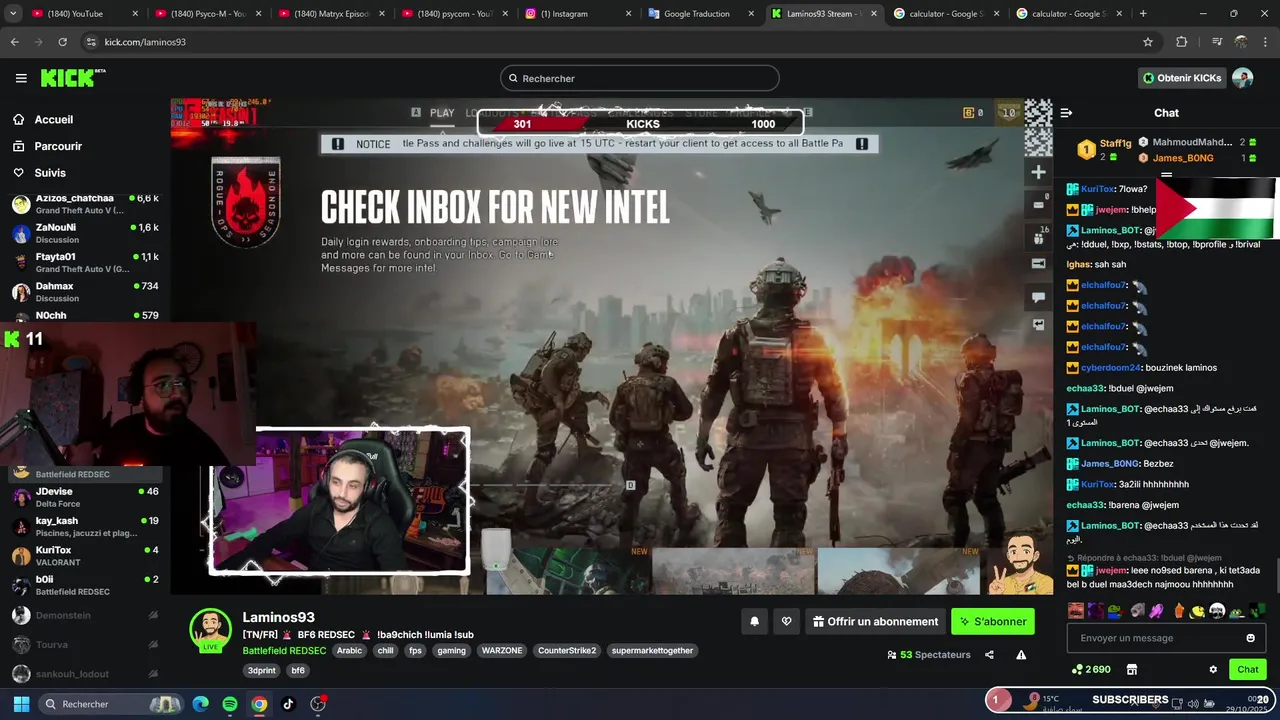Click the Arabic tag
1280x720 pixels.
click(x=349, y=650)
